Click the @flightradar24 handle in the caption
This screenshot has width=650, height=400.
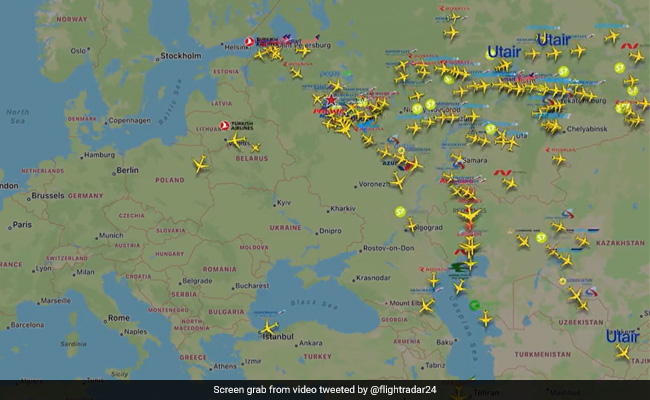403,390
